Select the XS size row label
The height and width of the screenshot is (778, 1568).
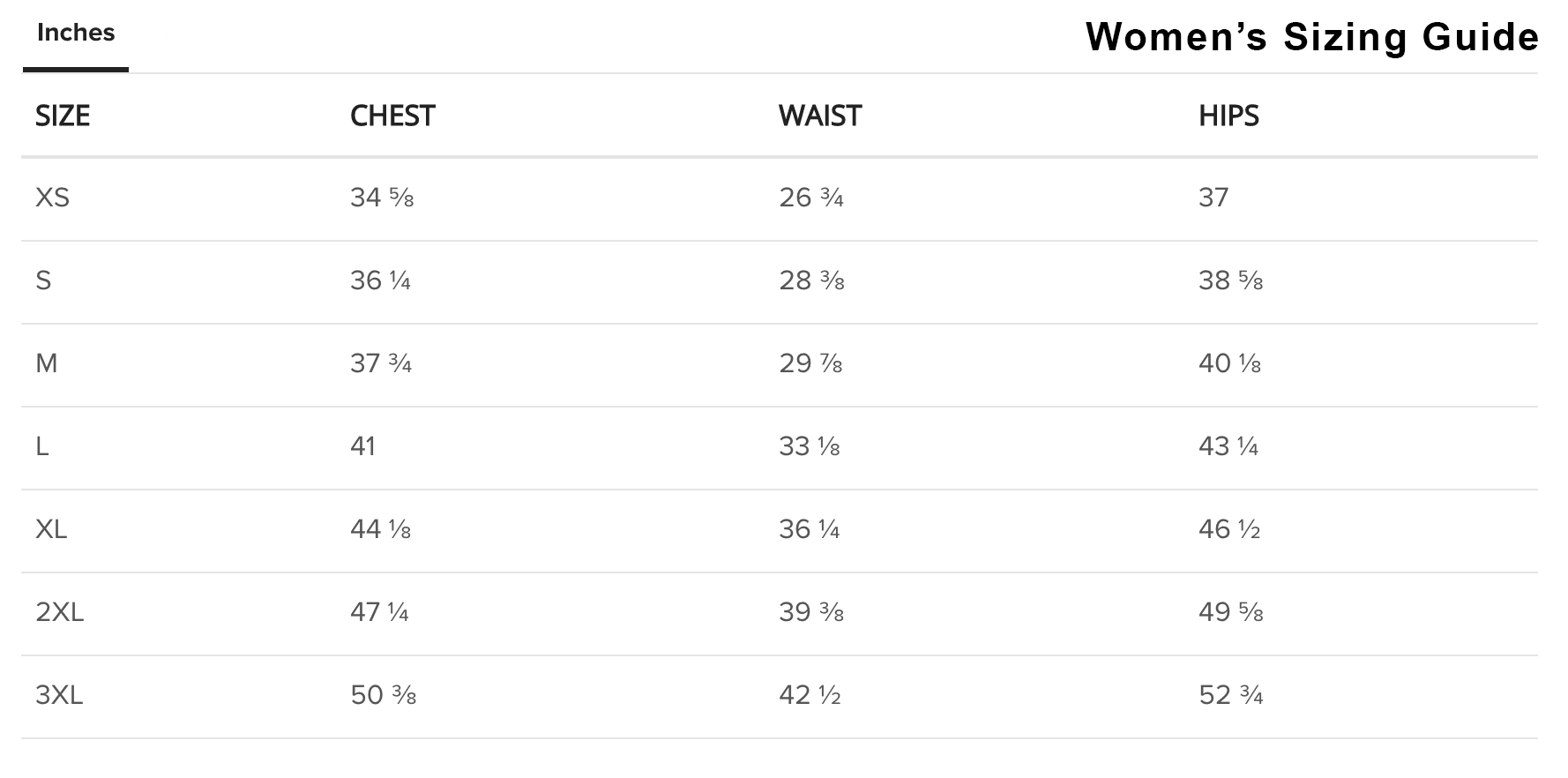[x=52, y=198]
